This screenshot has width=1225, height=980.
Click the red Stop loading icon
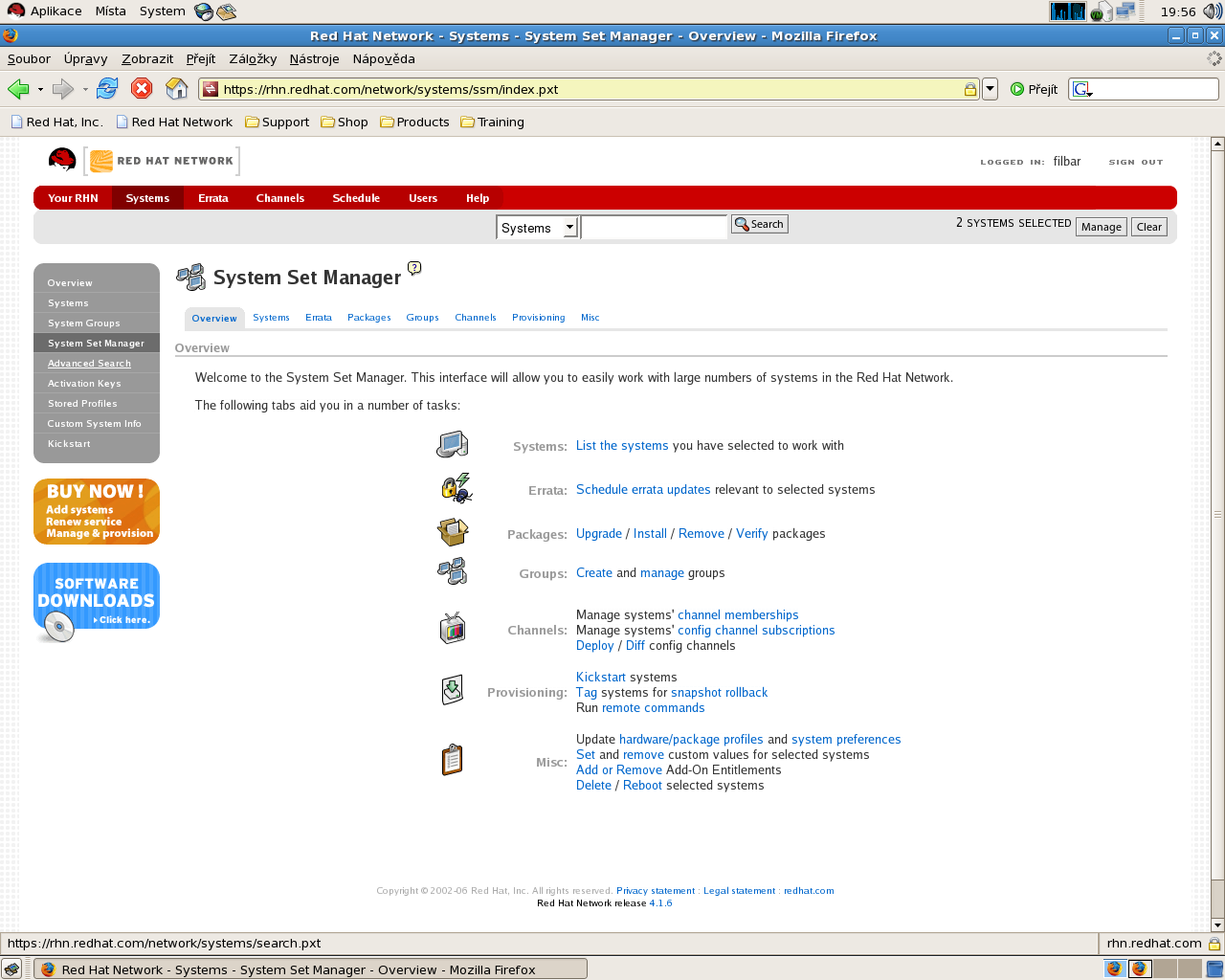142,89
